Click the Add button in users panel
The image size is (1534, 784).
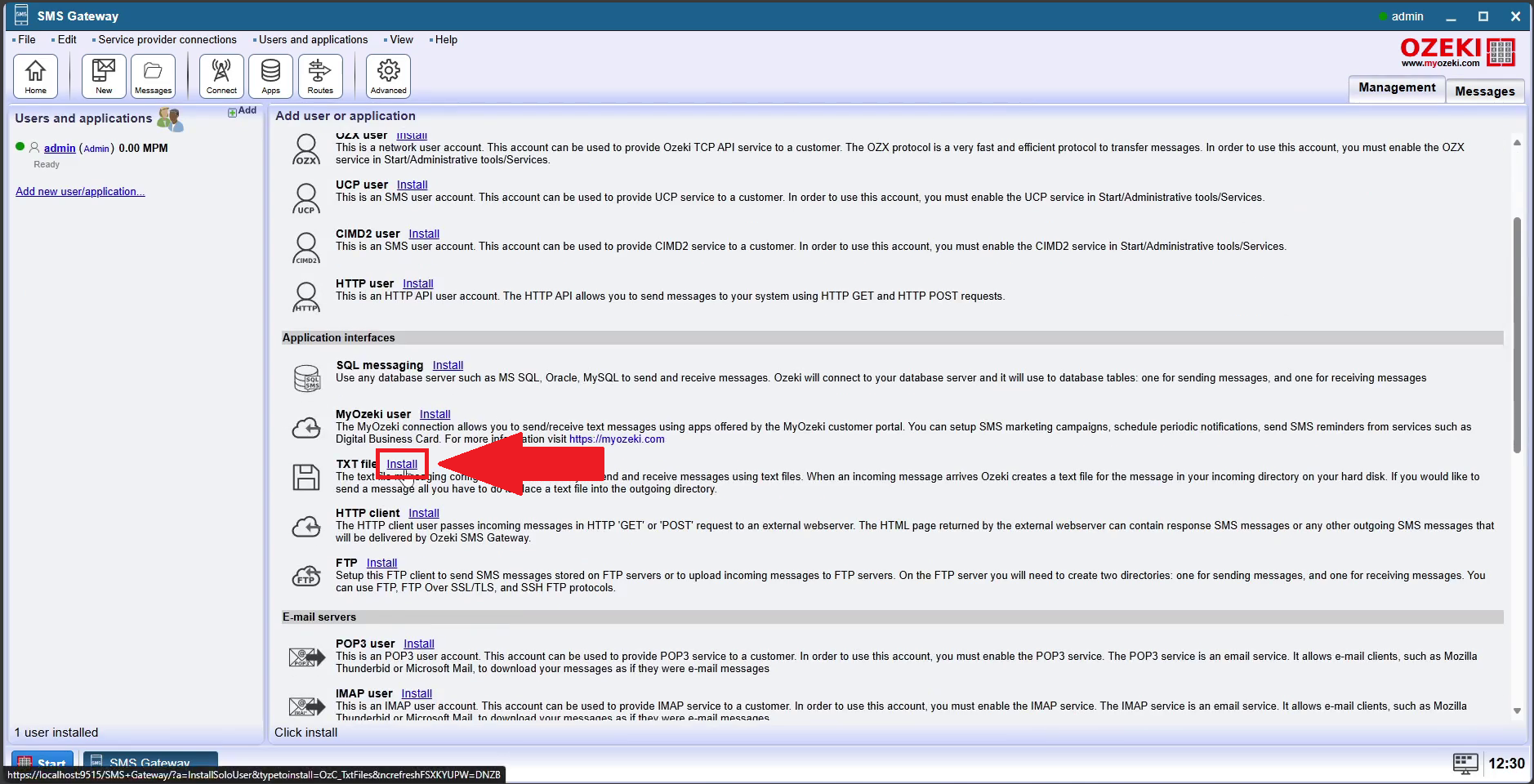pos(242,111)
